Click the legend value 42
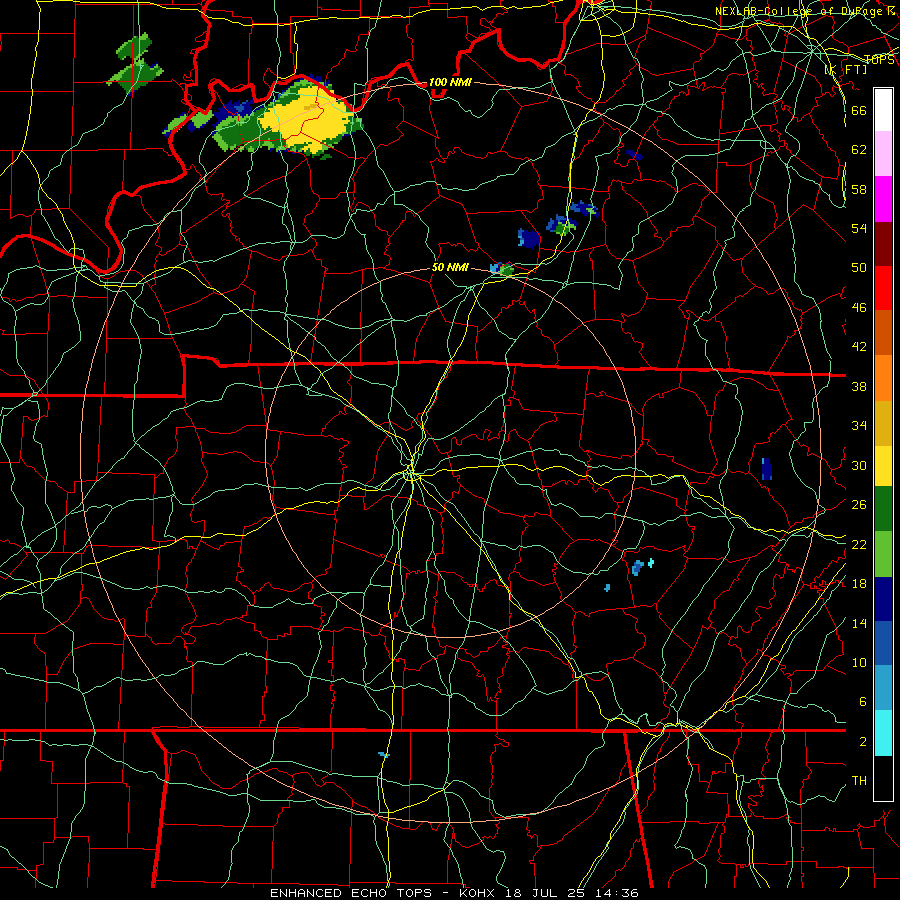900x900 pixels. (x=859, y=347)
